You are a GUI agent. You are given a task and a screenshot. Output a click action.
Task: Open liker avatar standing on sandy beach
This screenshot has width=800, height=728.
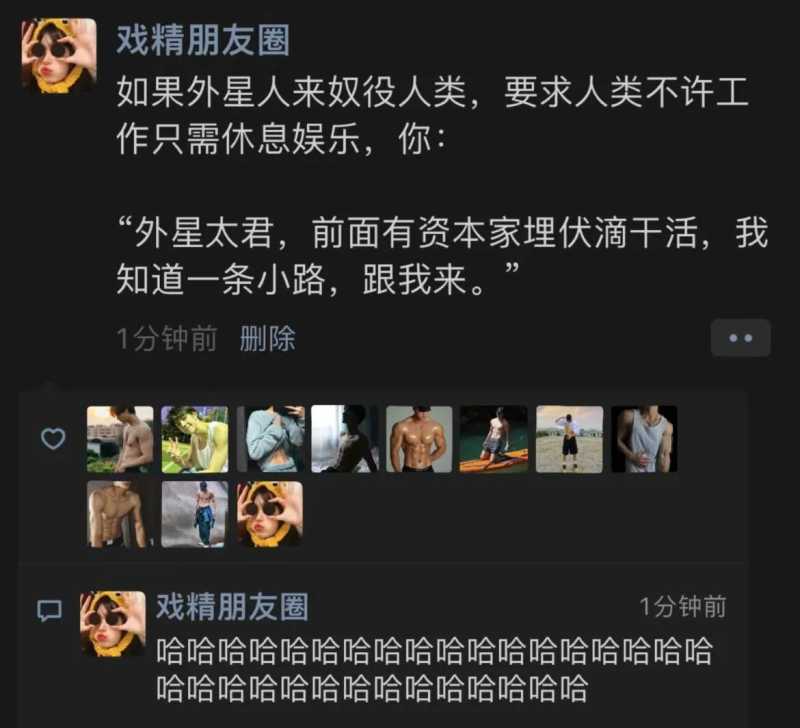pyautogui.click(x=569, y=439)
